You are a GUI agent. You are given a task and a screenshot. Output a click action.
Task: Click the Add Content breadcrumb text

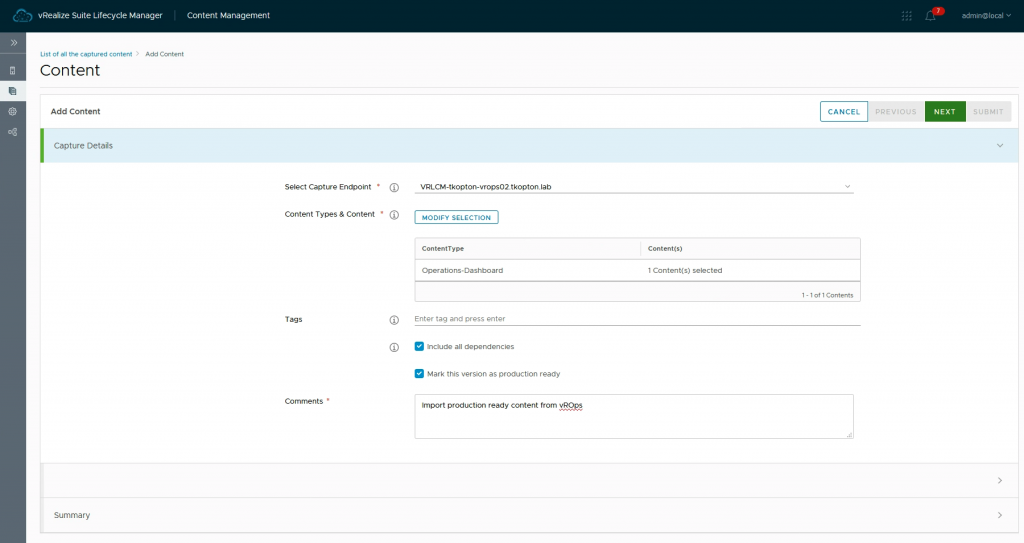pyautogui.click(x=165, y=54)
